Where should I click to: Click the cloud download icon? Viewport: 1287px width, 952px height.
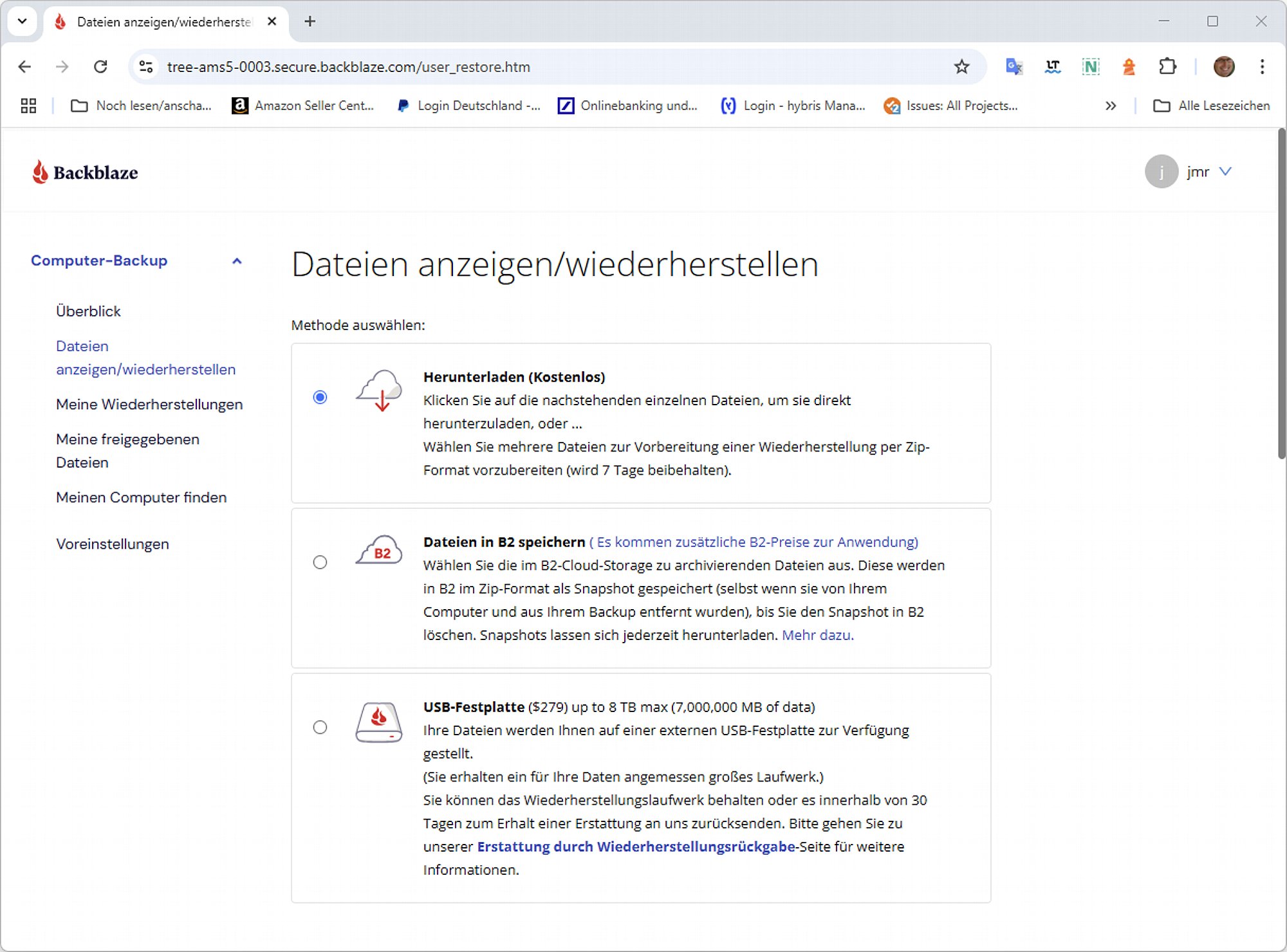pos(379,391)
